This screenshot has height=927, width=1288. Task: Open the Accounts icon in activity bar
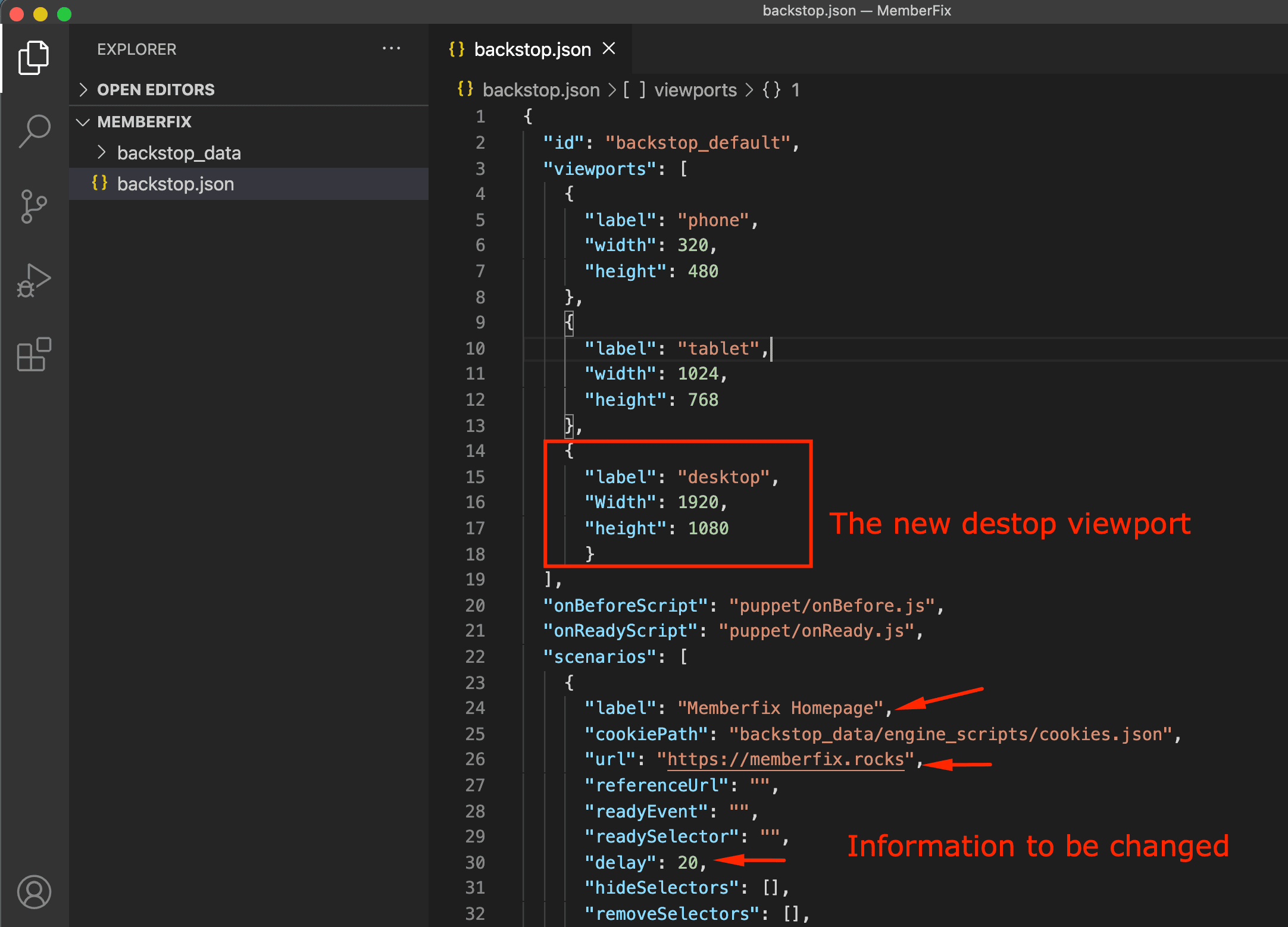click(34, 892)
